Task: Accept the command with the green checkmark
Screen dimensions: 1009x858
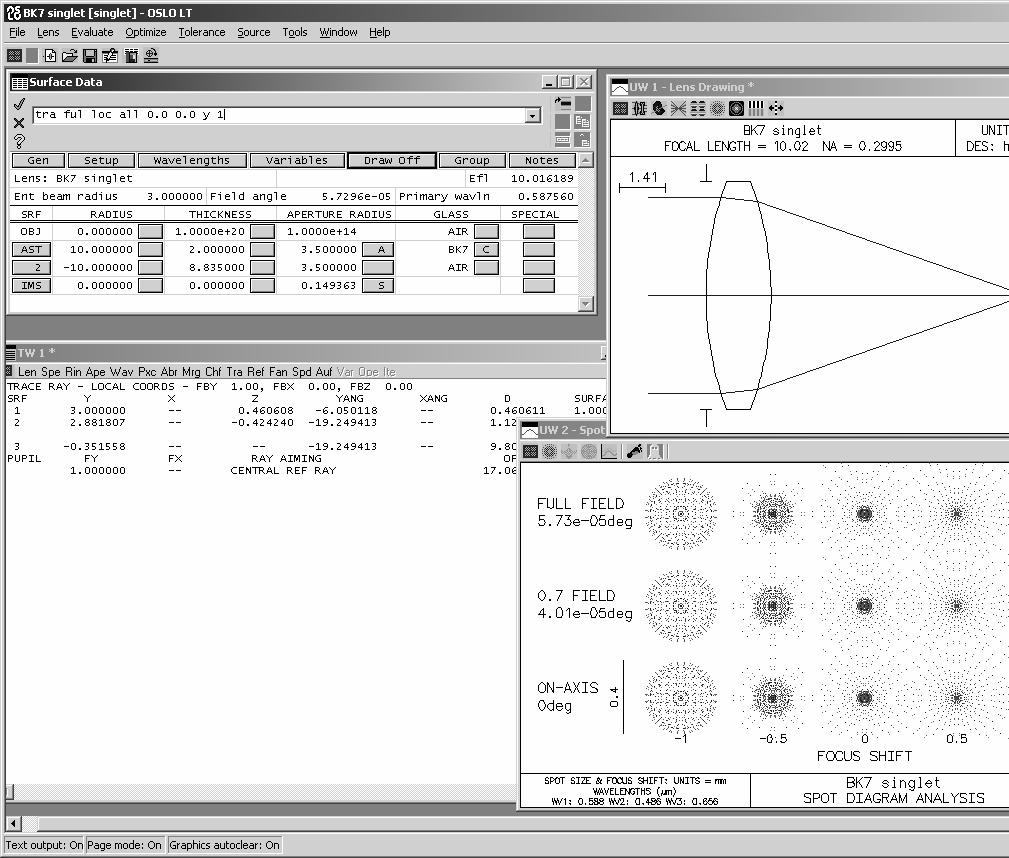Action: point(19,104)
